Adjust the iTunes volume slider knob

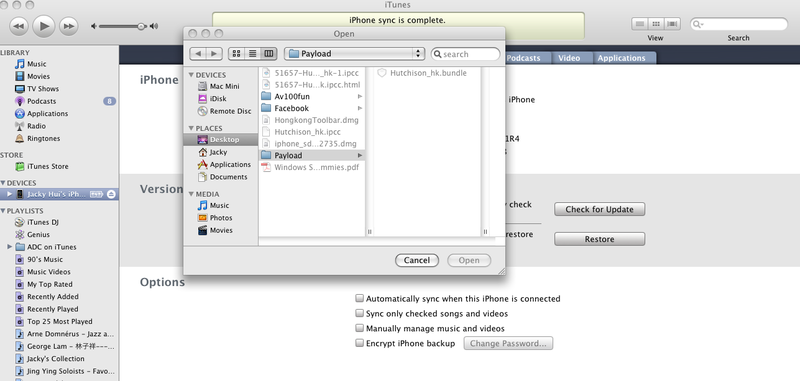click(141, 26)
